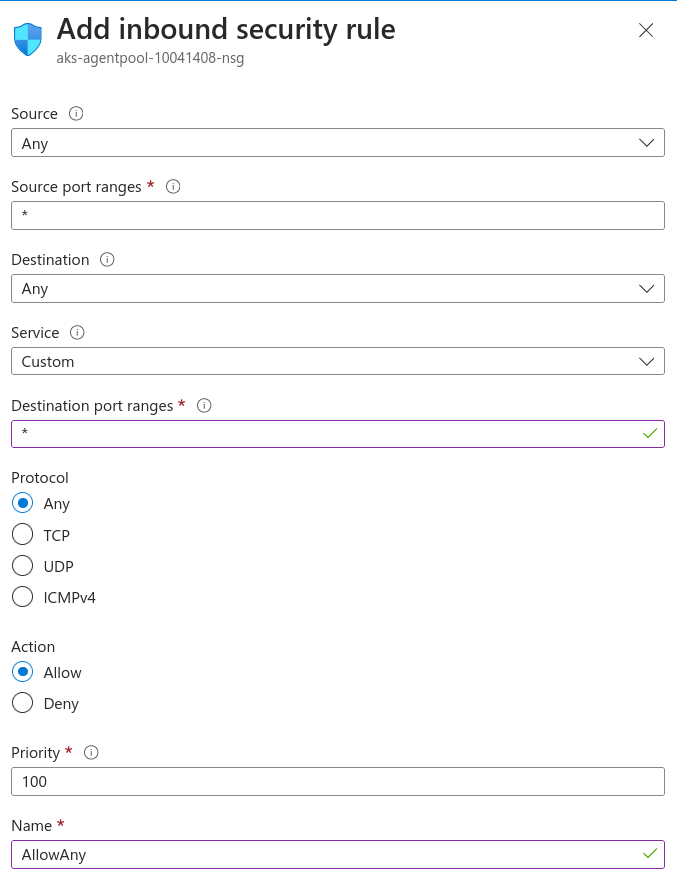The image size is (677, 873).
Task: Click the info icon beside Destination
Action: 107,260
